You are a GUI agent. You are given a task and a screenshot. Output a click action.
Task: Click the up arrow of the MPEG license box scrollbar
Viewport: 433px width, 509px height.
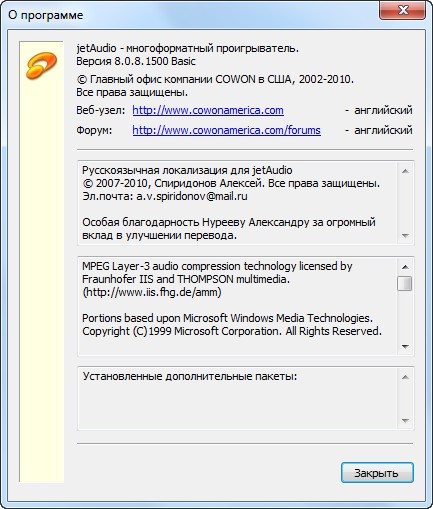(x=405, y=267)
